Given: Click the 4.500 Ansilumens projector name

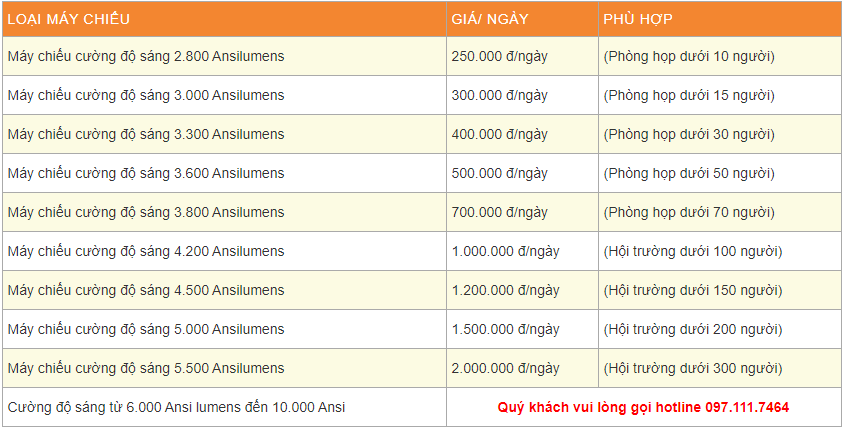Looking at the screenshot, I should point(146,290).
